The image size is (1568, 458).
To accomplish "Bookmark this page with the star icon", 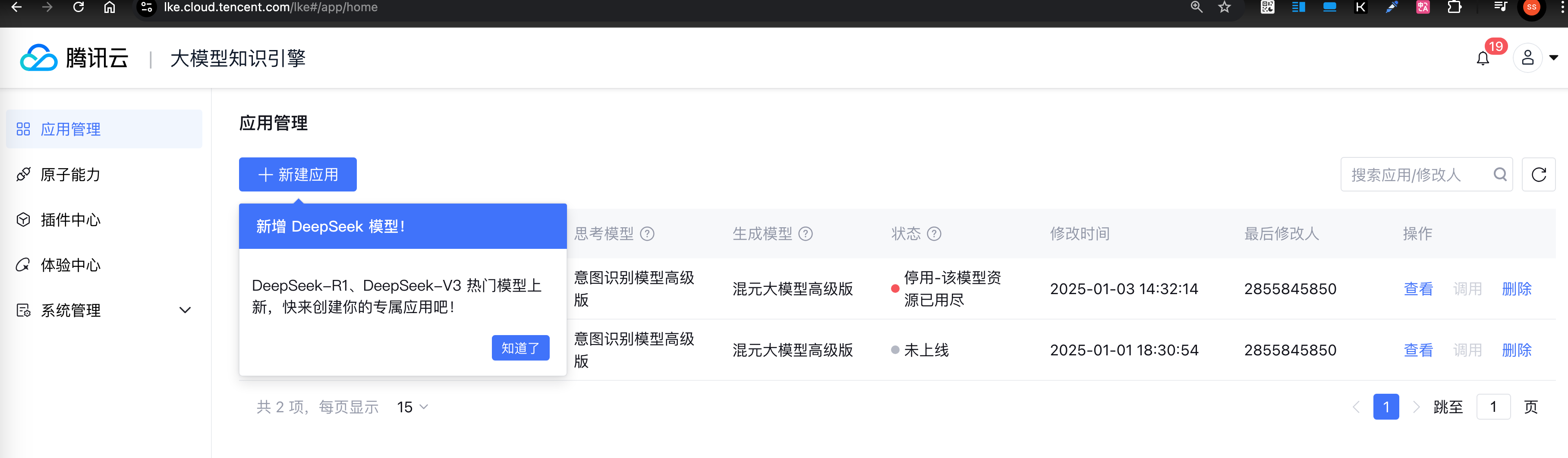I will 1225,7.
